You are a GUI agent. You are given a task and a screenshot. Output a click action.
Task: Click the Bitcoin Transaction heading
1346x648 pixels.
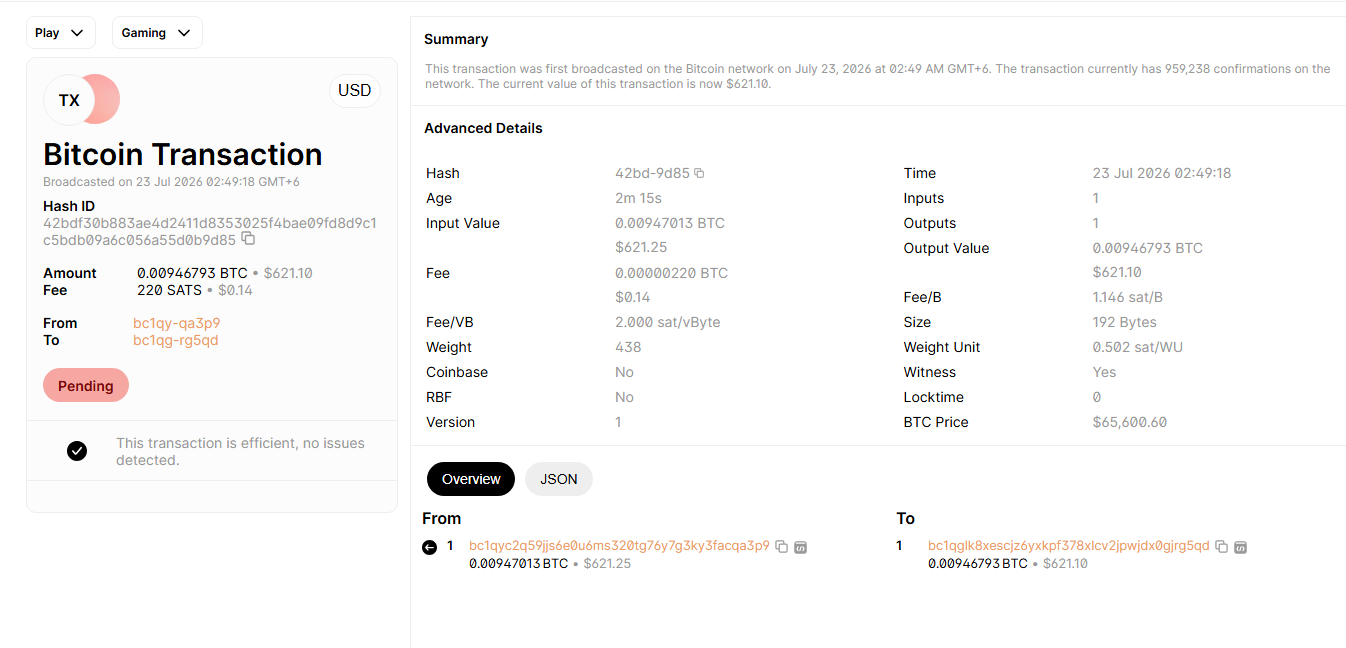(x=183, y=154)
